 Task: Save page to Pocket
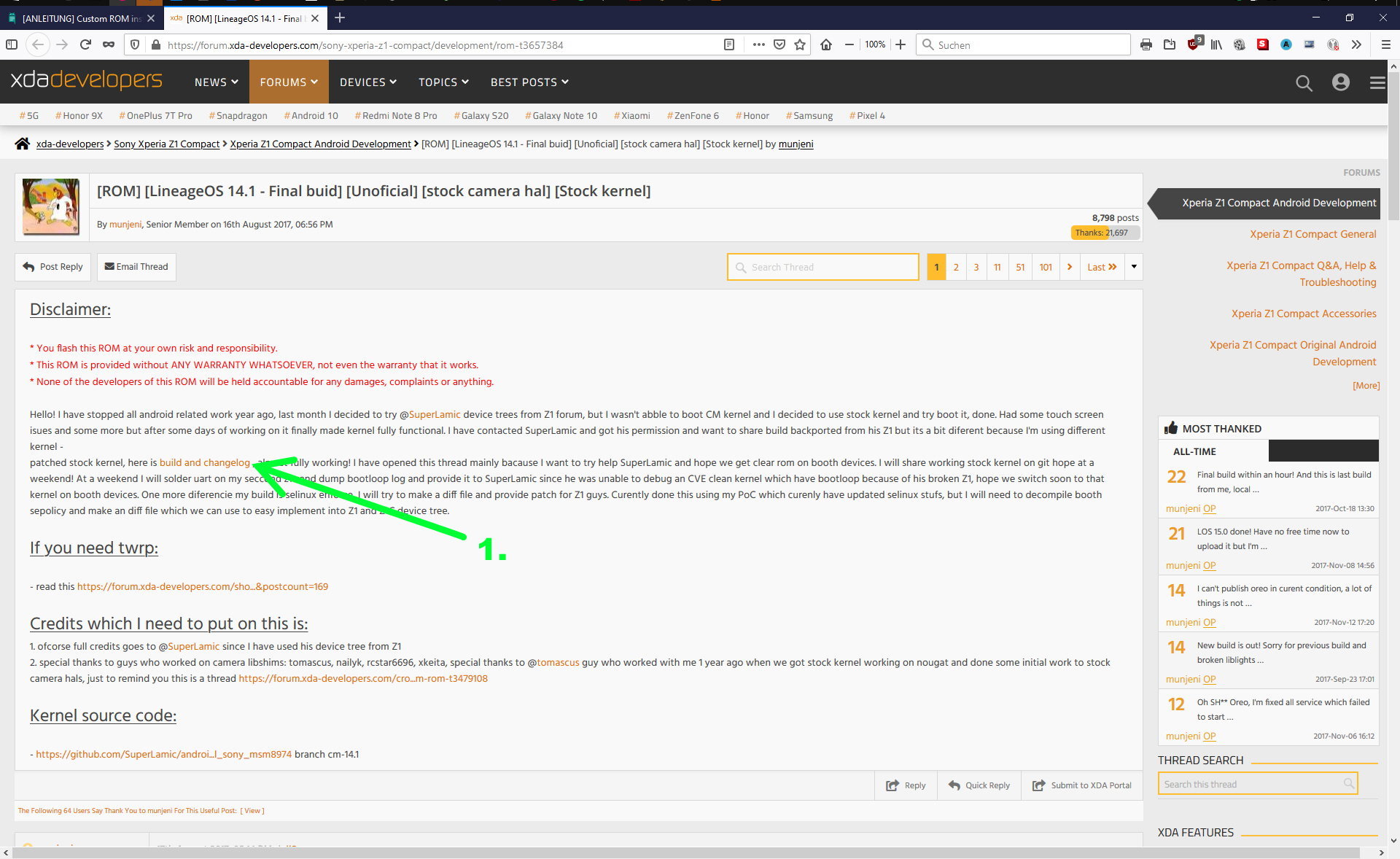pos(779,44)
